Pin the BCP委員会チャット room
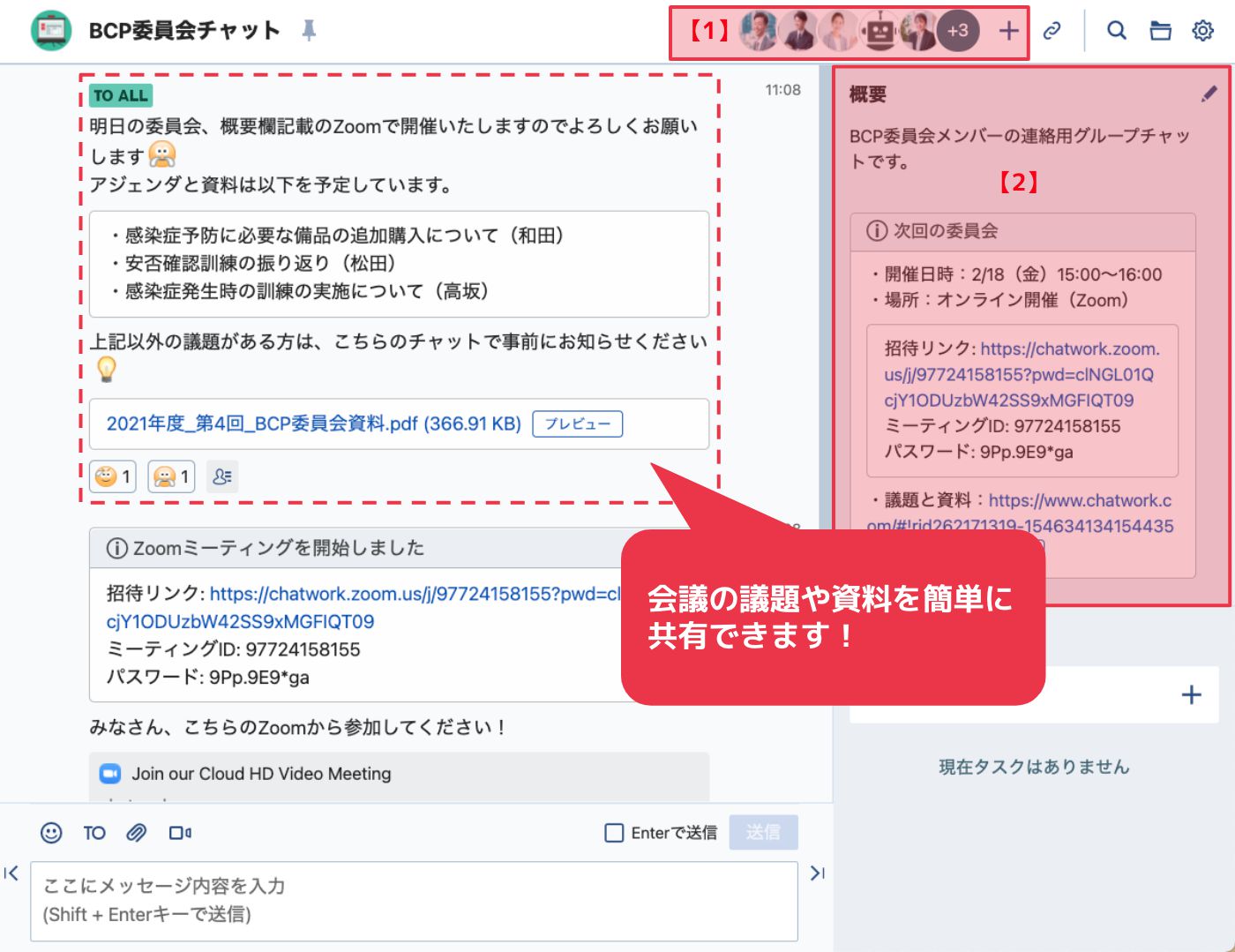Screen dimensions: 1235x952 click(x=309, y=31)
